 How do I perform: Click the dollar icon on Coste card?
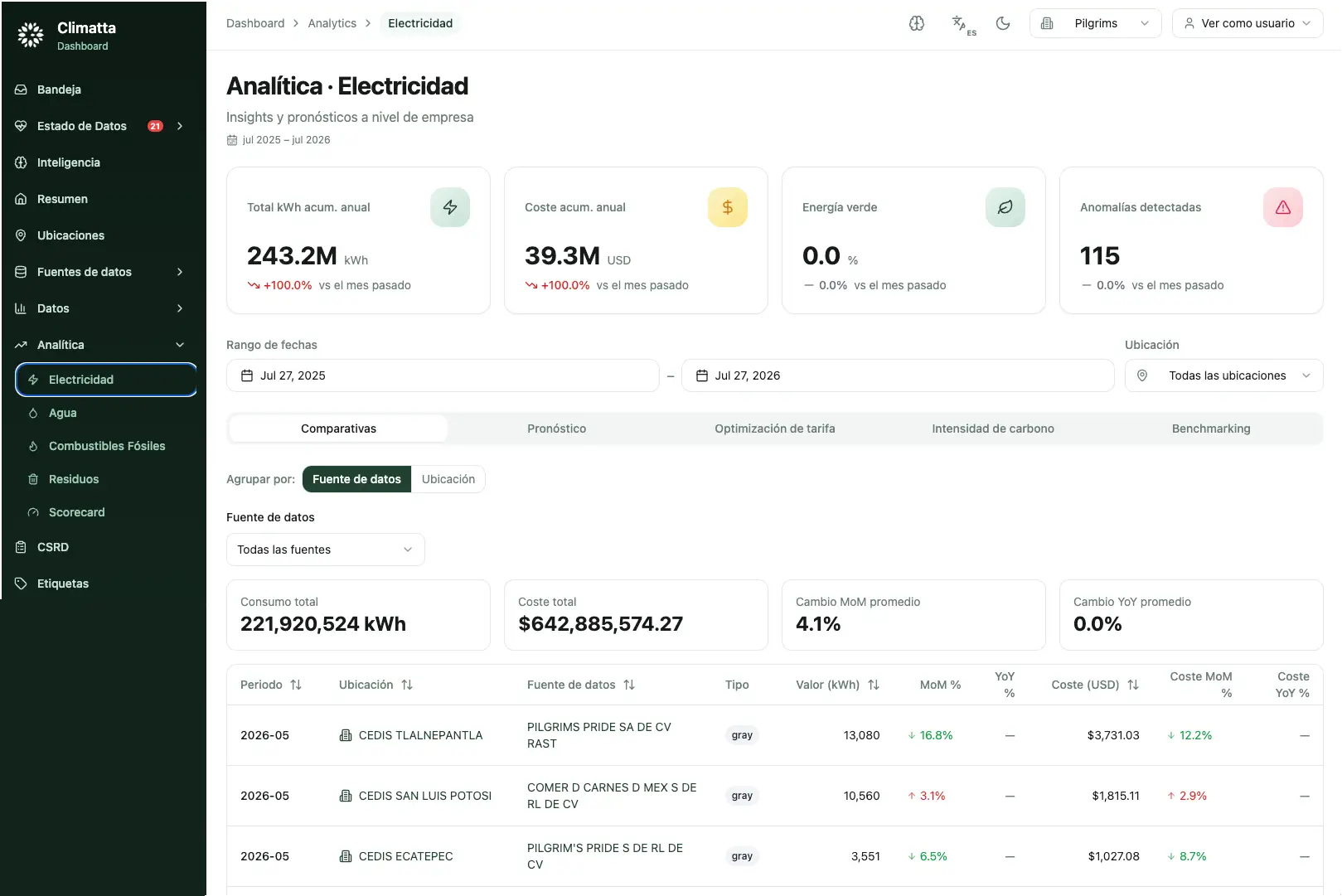[728, 207]
